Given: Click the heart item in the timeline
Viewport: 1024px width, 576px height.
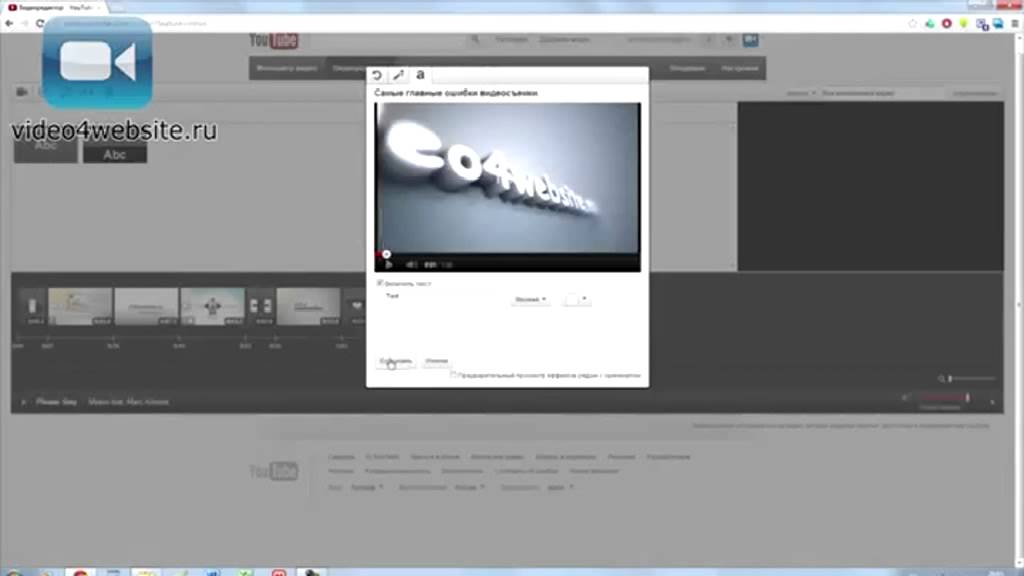Looking at the screenshot, I should point(357,306).
